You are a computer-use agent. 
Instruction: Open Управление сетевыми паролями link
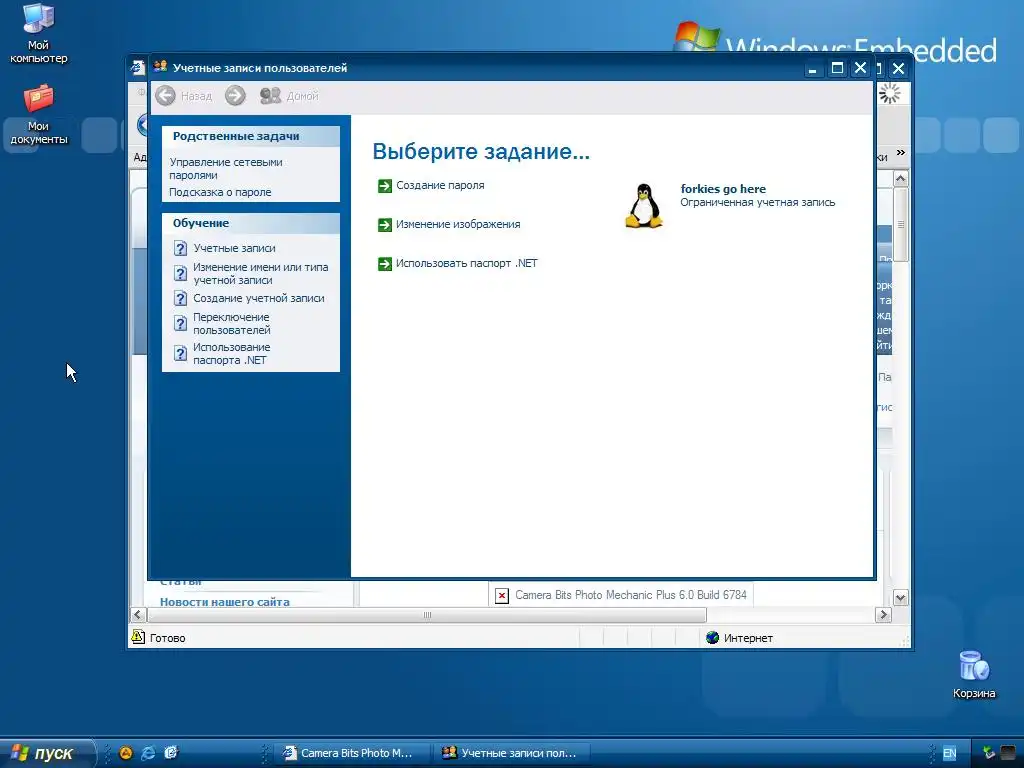click(x=225, y=168)
